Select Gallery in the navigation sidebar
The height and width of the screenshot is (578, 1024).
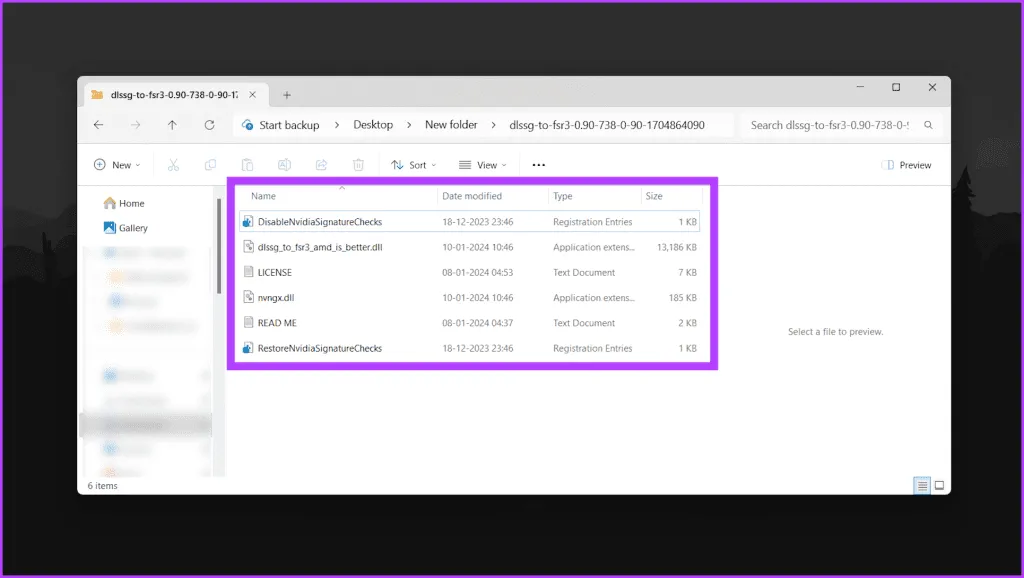coord(132,228)
